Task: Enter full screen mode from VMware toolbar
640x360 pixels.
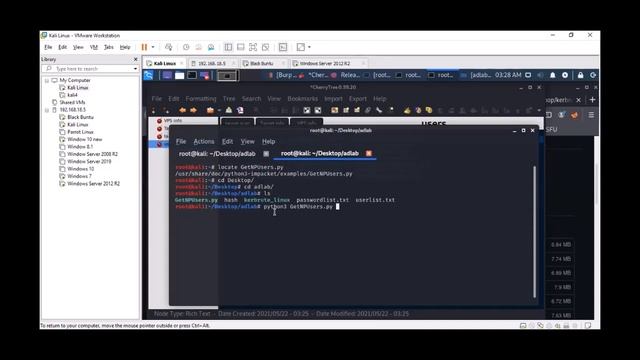Action: tap(253, 47)
